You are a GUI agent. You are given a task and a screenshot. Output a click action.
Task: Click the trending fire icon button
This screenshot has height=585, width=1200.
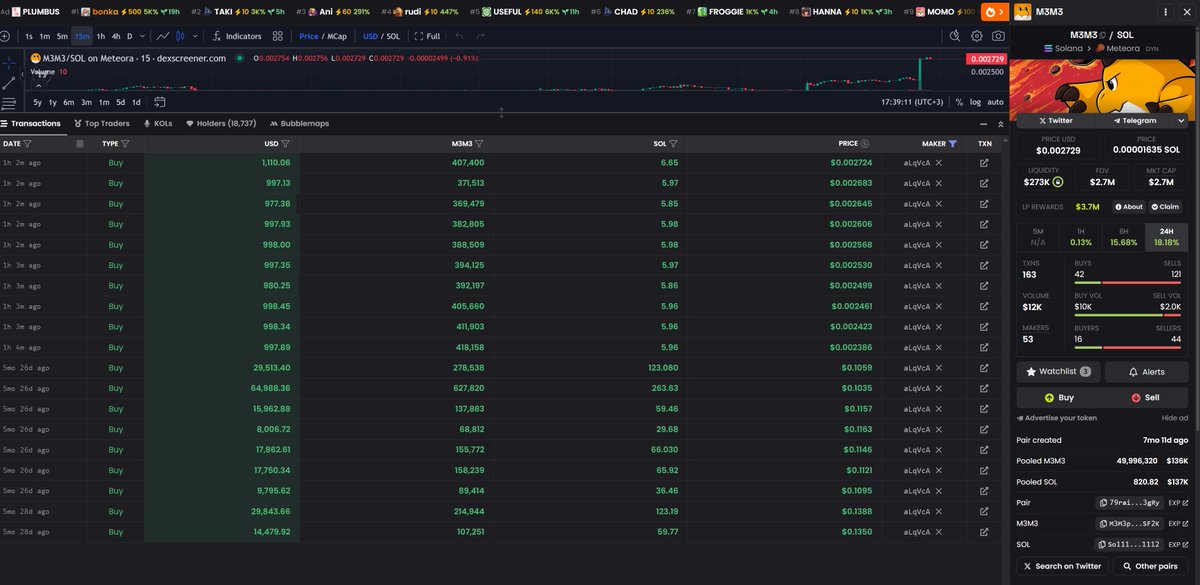[993, 13]
